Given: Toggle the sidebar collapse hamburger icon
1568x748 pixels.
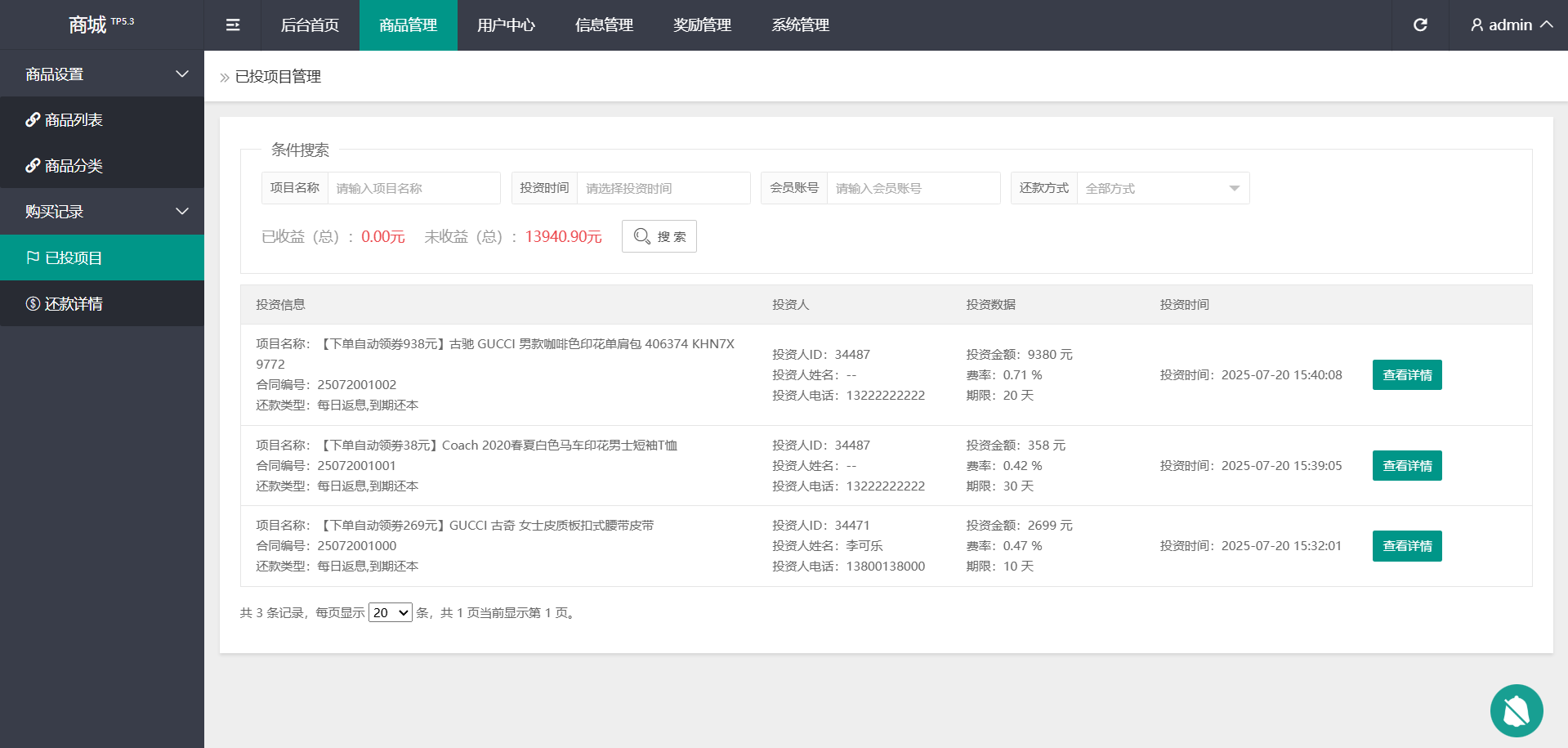Looking at the screenshot, I should pos(233,25).
